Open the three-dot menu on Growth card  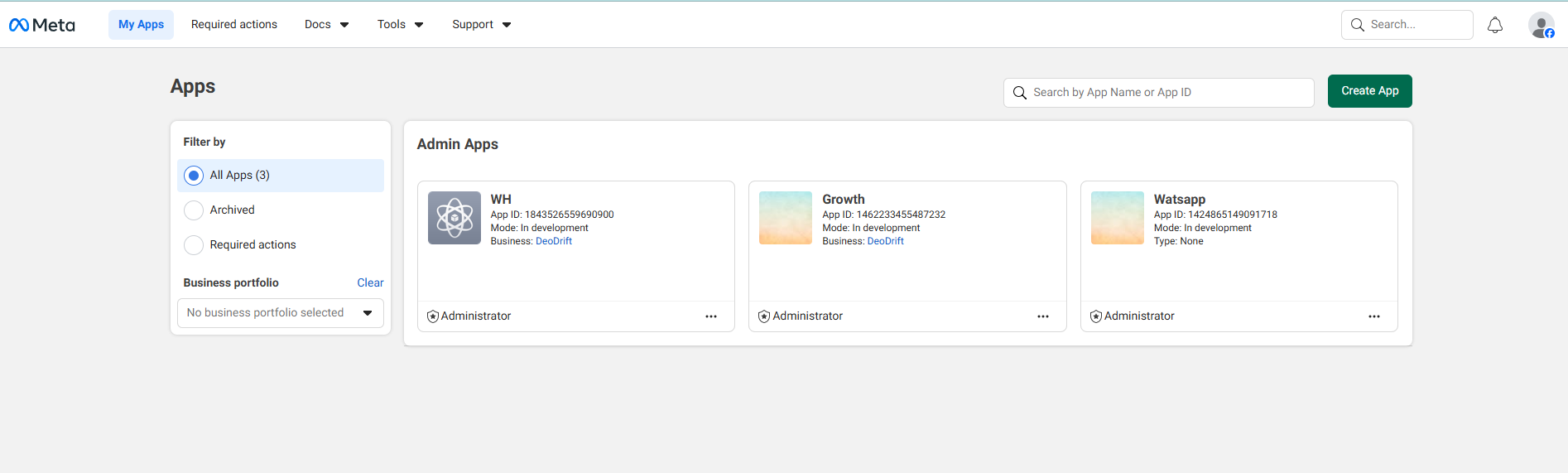click(x=1043, y=316)
